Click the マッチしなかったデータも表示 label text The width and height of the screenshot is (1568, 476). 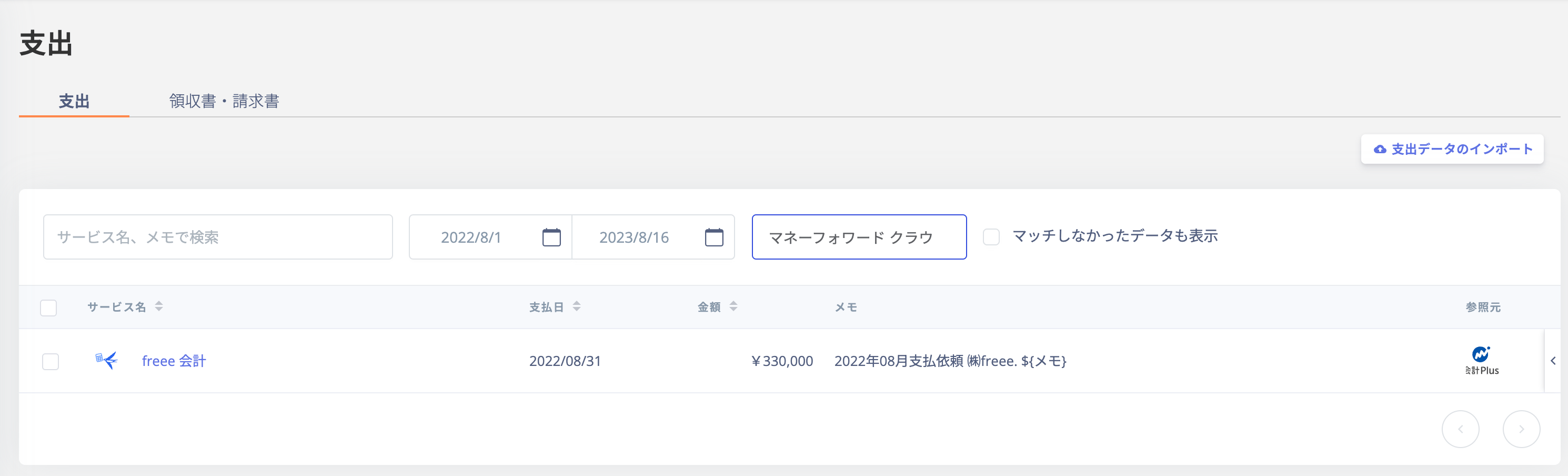click(x=1114, y=236)
